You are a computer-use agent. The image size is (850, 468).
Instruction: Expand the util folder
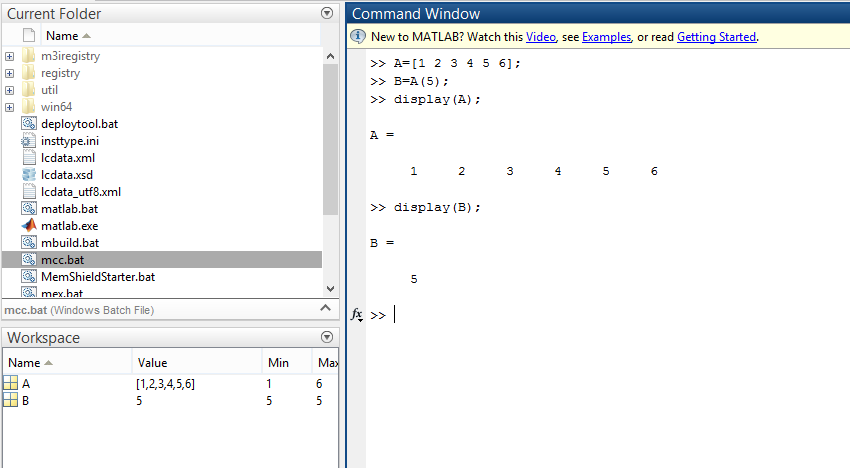tap(9, 90)
